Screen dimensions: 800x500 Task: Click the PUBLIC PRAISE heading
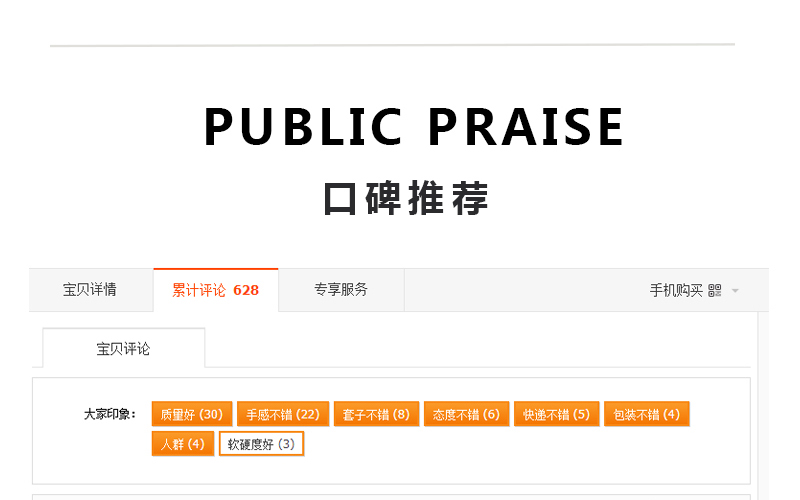[414, 127]
